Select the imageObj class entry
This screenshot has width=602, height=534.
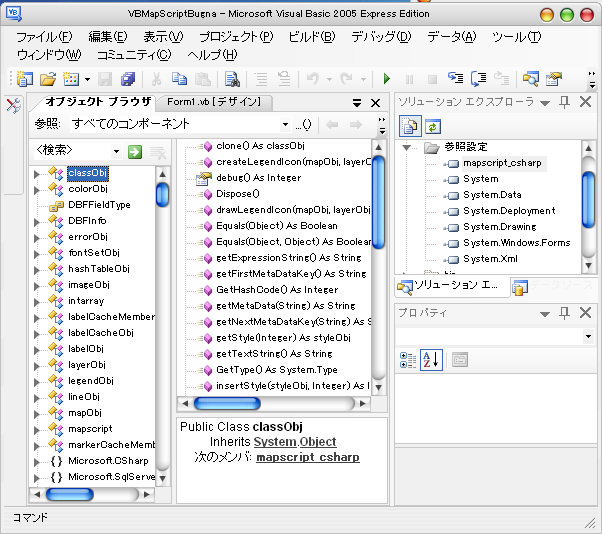(89, 285)
